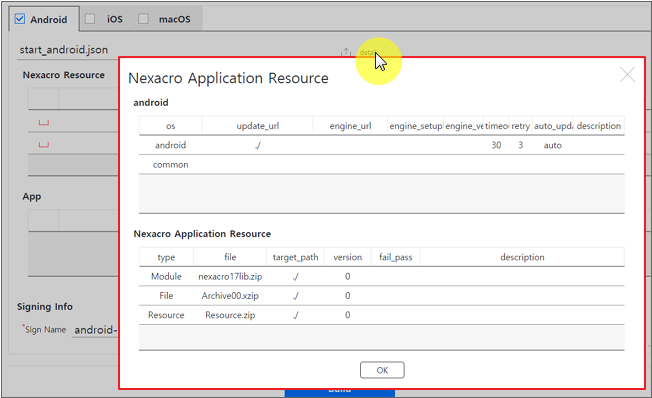Select the 'version' column header
Viewport: 652px width, 398px height.
348,257
